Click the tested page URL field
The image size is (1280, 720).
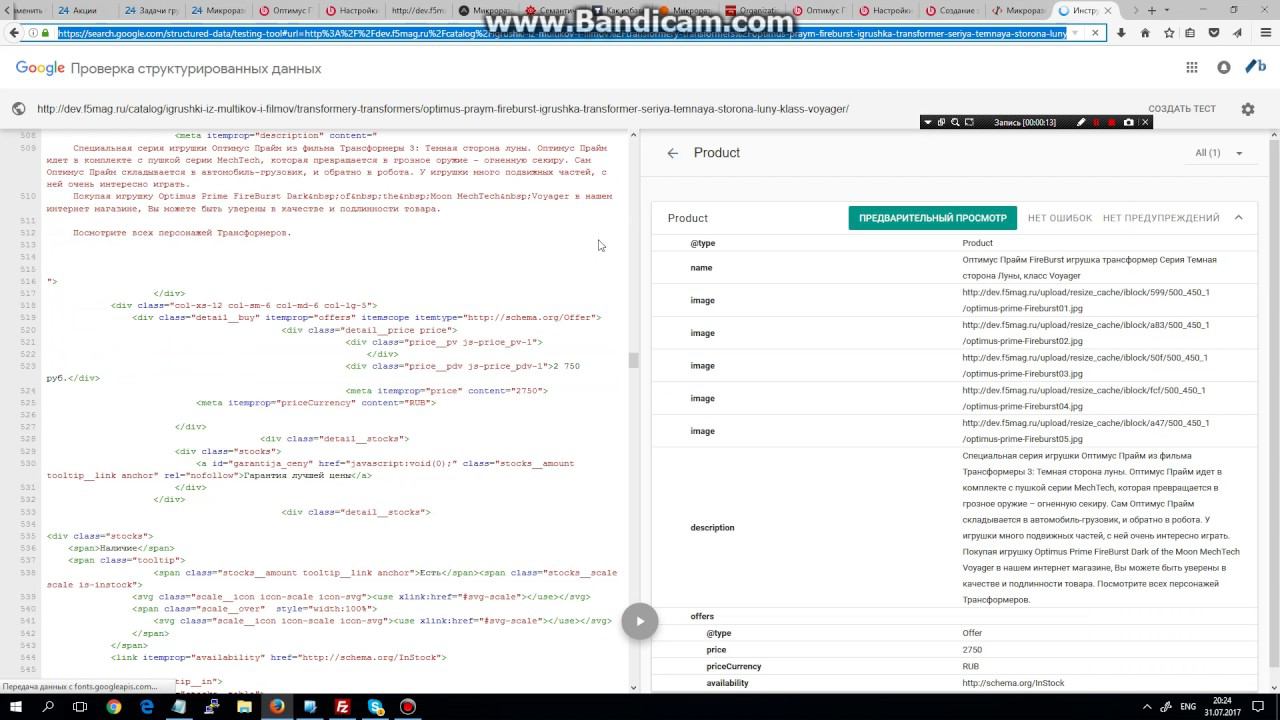(443, 109)
